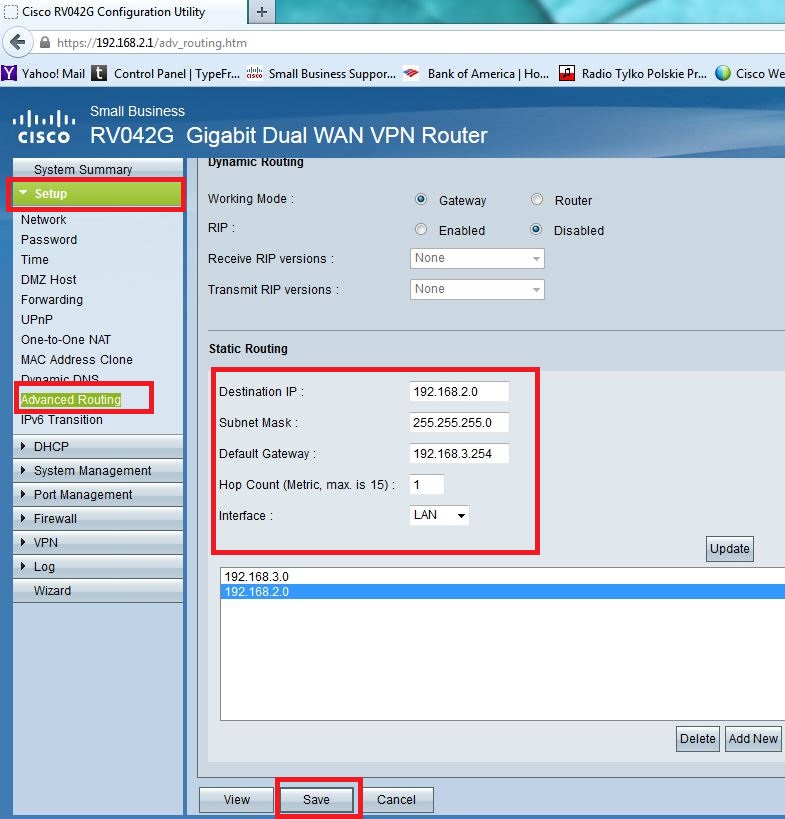785x819 pixels.
Task: Go to IPv6 Transition page
Action: [x=62, y=419]
